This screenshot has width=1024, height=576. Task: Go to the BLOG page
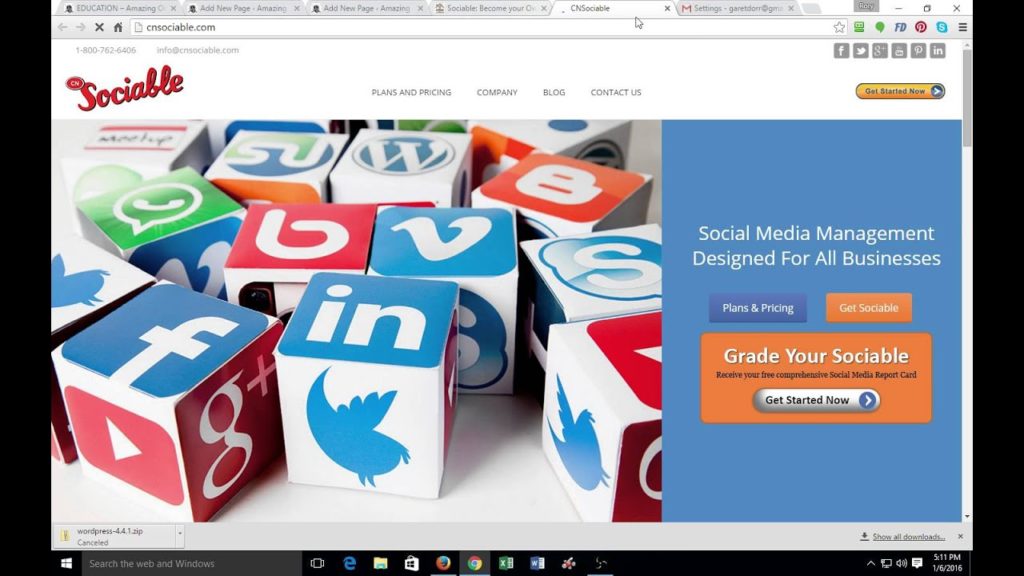coord(554,92)
